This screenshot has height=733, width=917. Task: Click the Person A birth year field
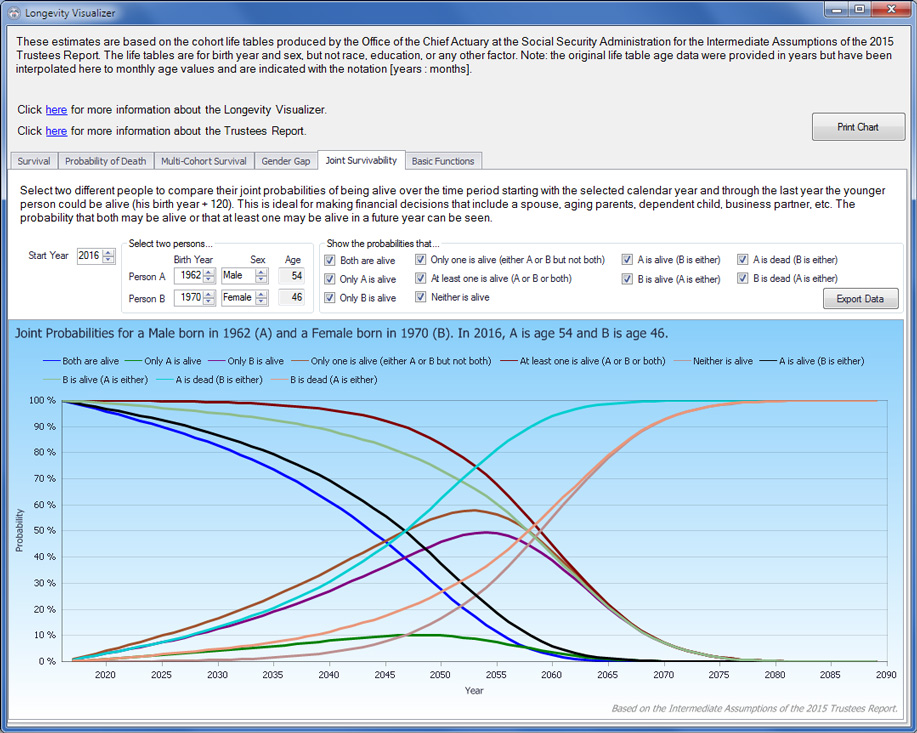(188, 276)
